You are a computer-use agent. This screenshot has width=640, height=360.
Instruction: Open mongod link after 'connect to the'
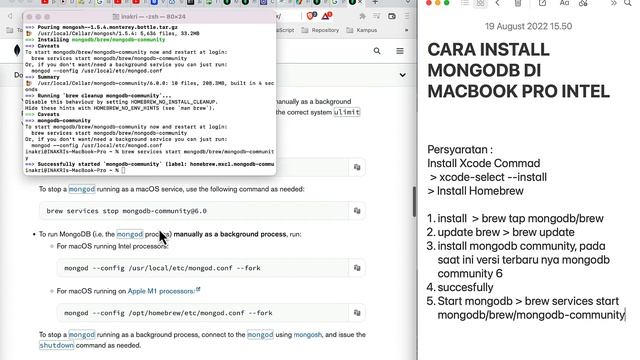click(260, 334)
